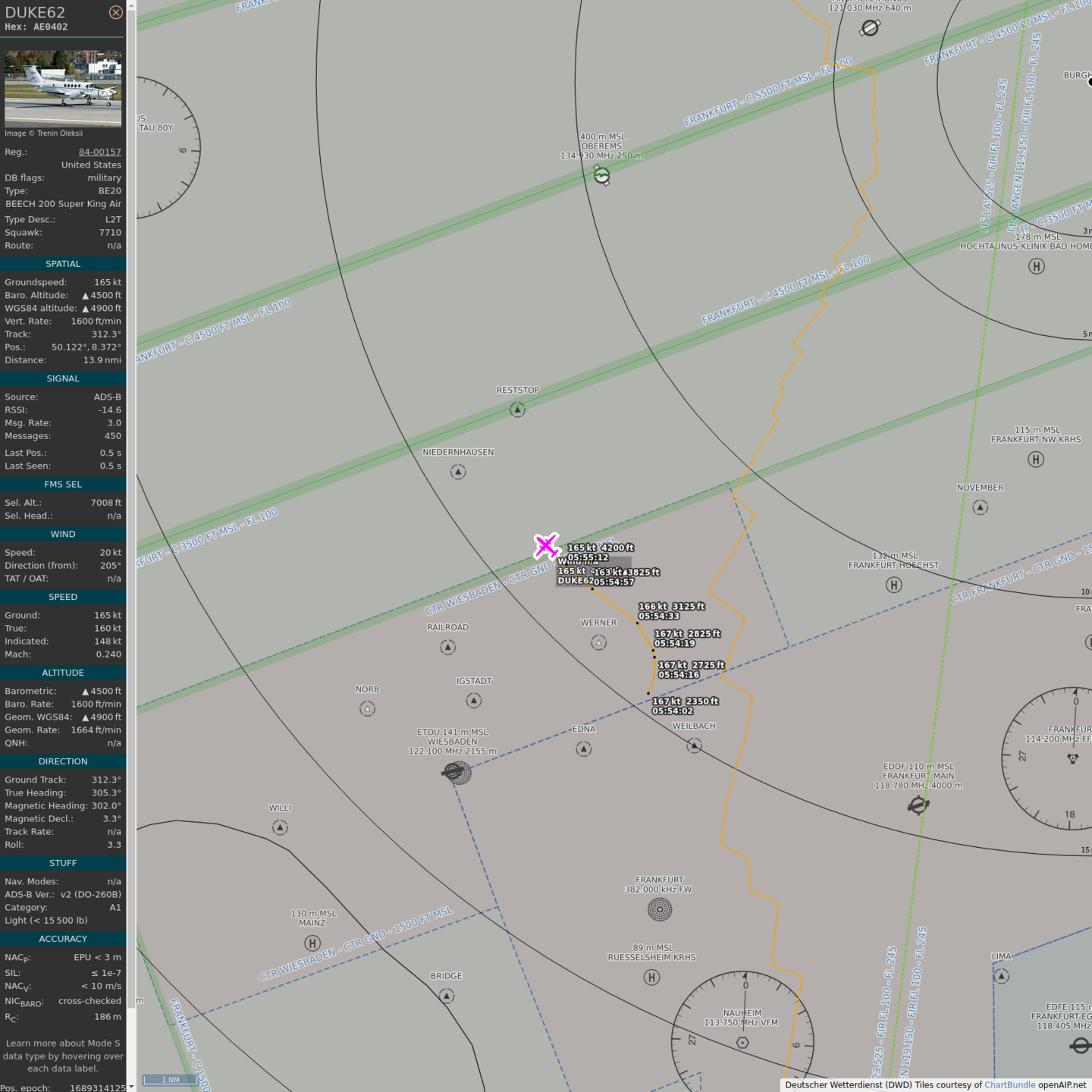Click the Nauheim VFM VOR hexagon
1092x1092 pixels.
[742, 1043]
